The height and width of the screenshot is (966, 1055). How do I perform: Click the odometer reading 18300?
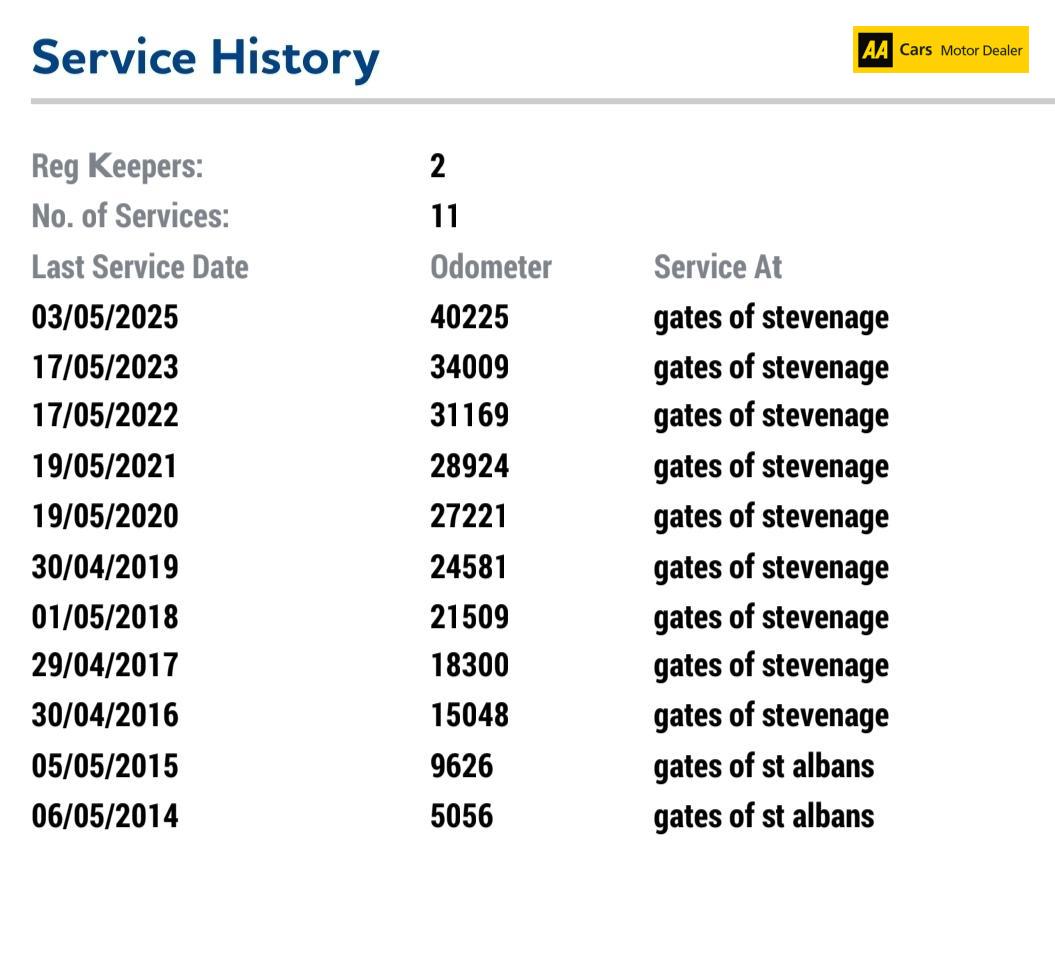(469, 665)
